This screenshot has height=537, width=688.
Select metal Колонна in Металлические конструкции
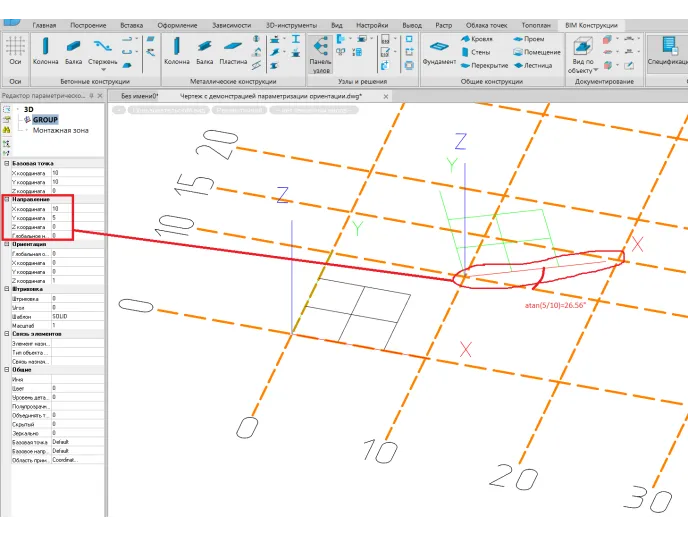(x=176, y=51)
